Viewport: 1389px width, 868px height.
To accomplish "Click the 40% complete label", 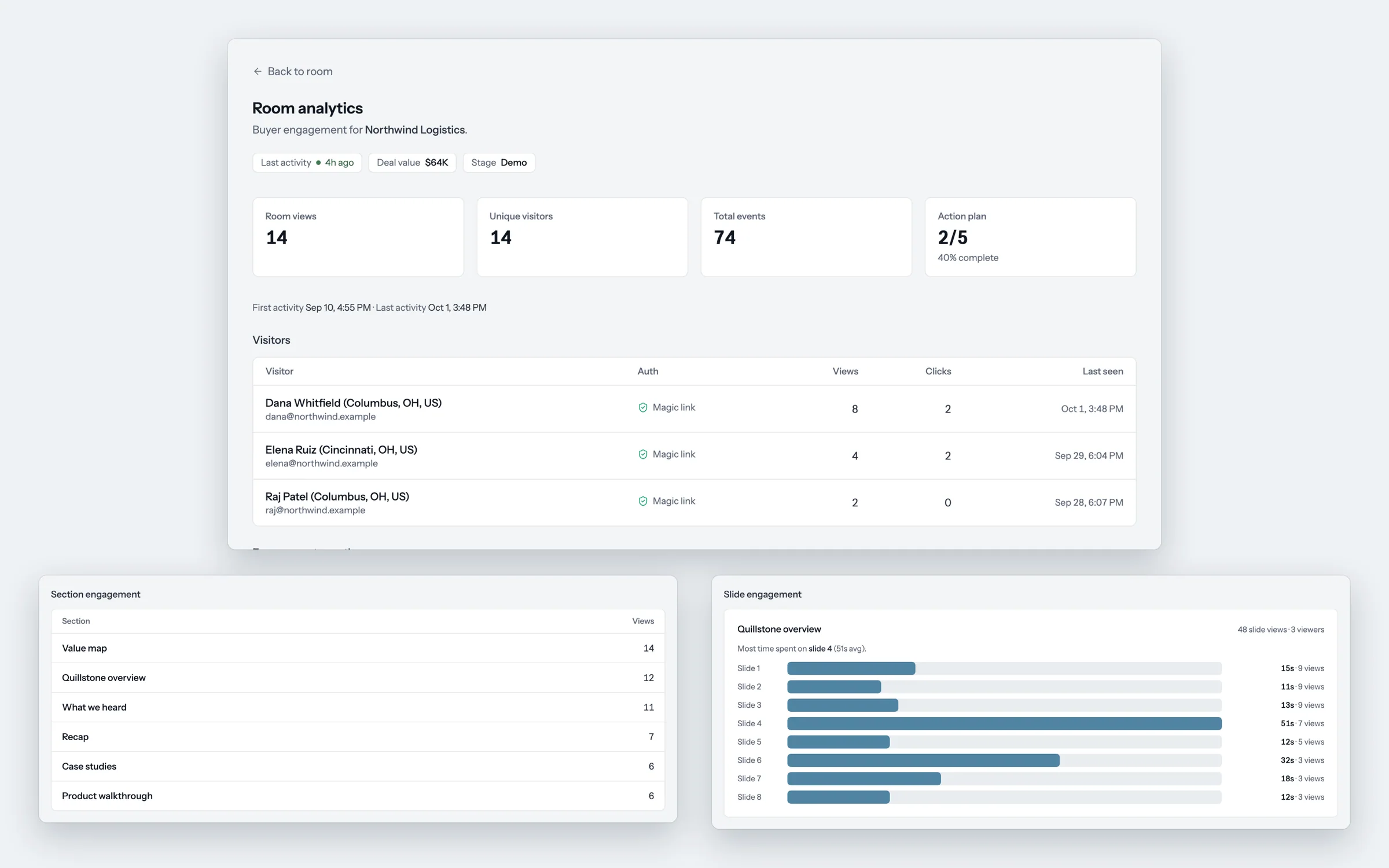I will point(968,258).
